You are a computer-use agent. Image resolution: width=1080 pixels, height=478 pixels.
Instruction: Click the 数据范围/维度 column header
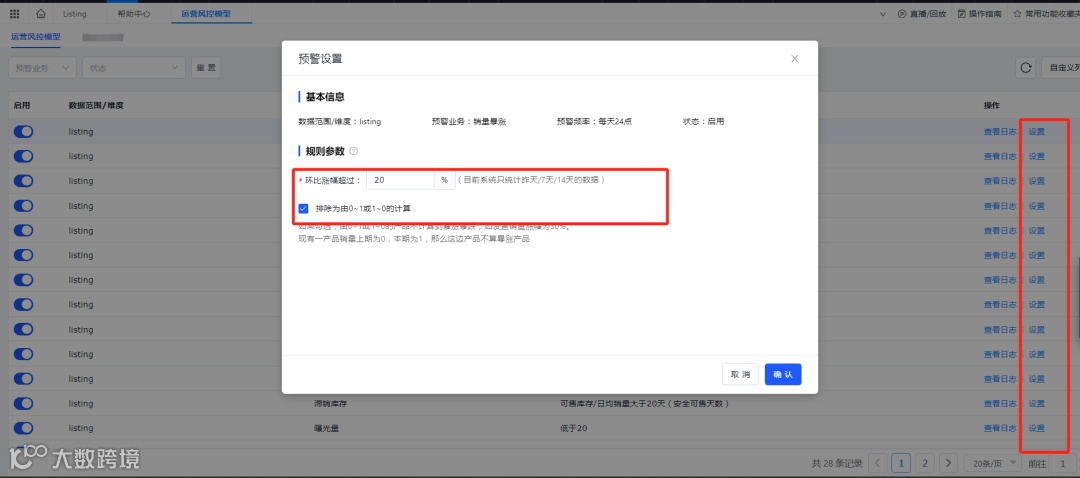[x=96, y=105]
